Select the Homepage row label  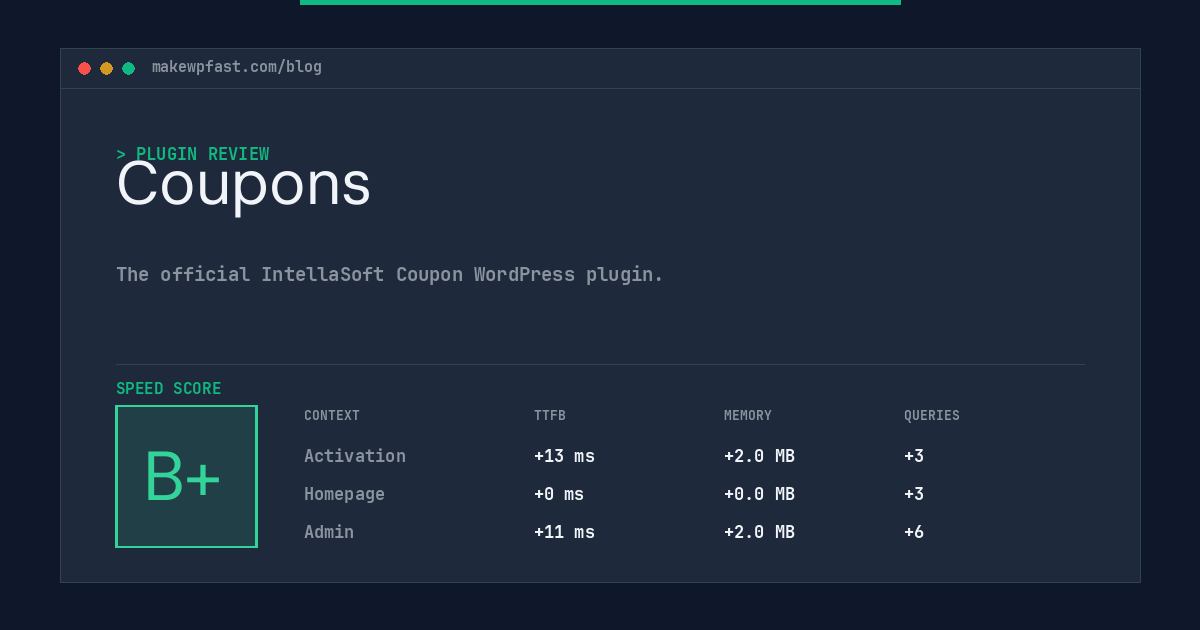(x=344, y=494)
